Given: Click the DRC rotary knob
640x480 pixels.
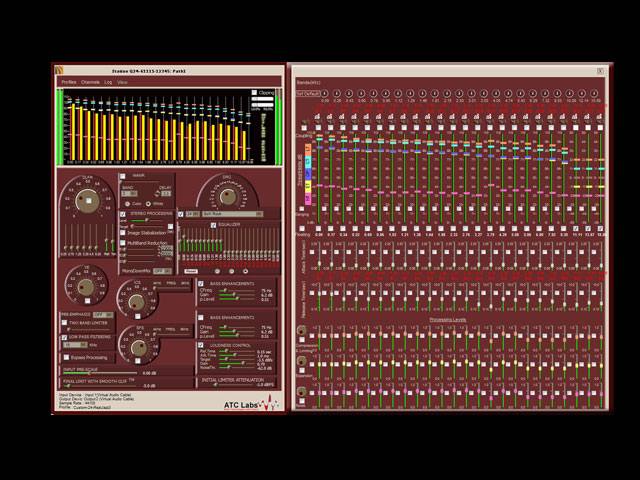Looking at the screenshot, I should [228, 197].
